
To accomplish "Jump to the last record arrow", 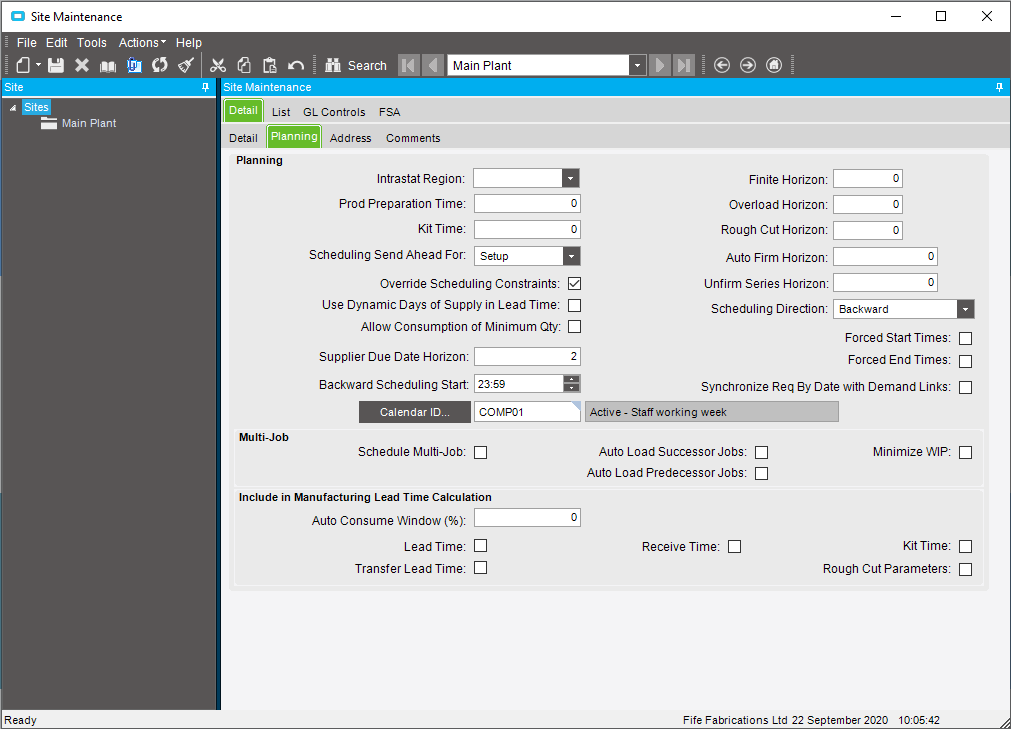I will 683,65.
